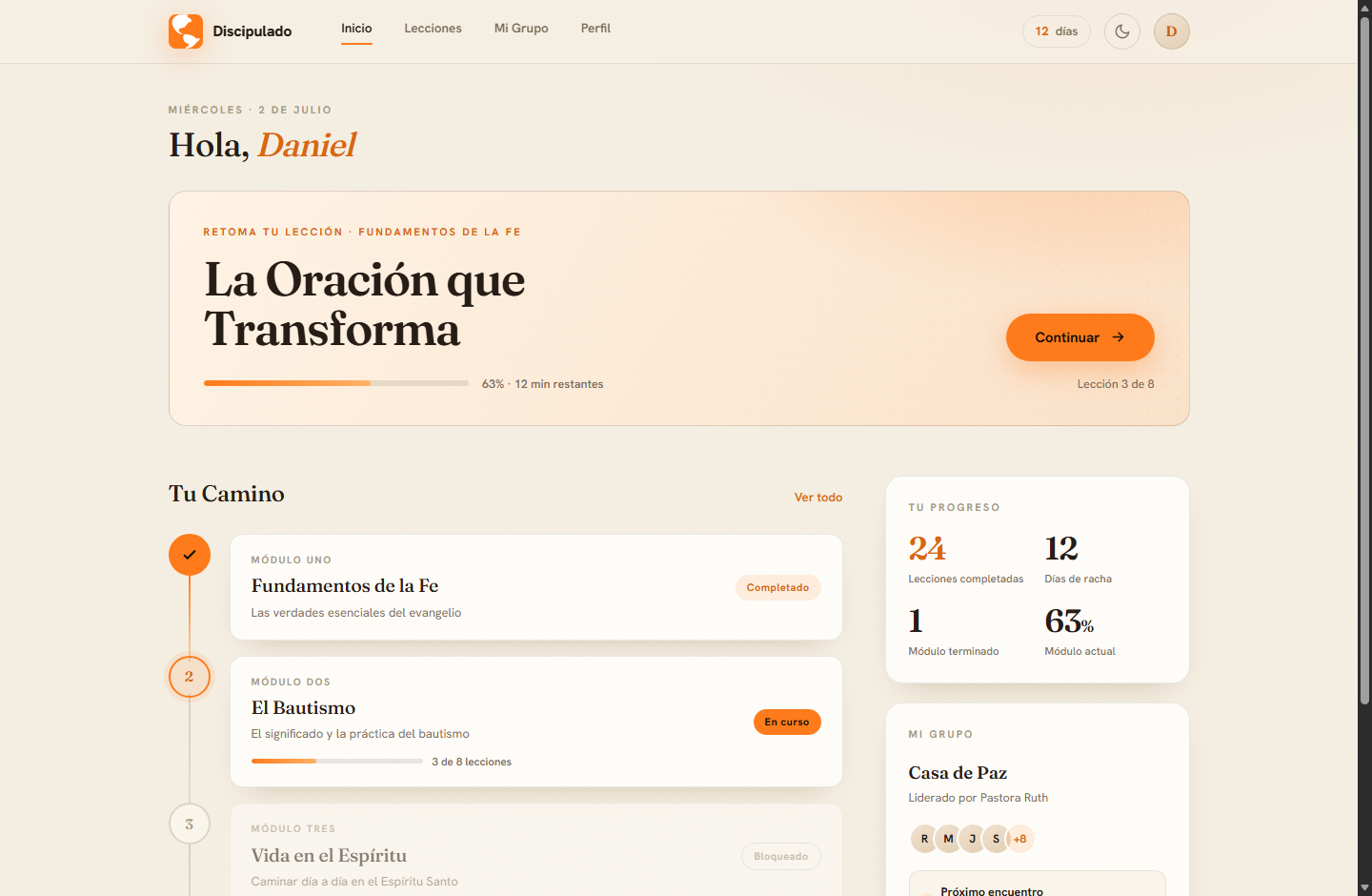Screen dimensions: 1372x896
Task: Open the Ver todo link
Action: (x=818, y=498)
